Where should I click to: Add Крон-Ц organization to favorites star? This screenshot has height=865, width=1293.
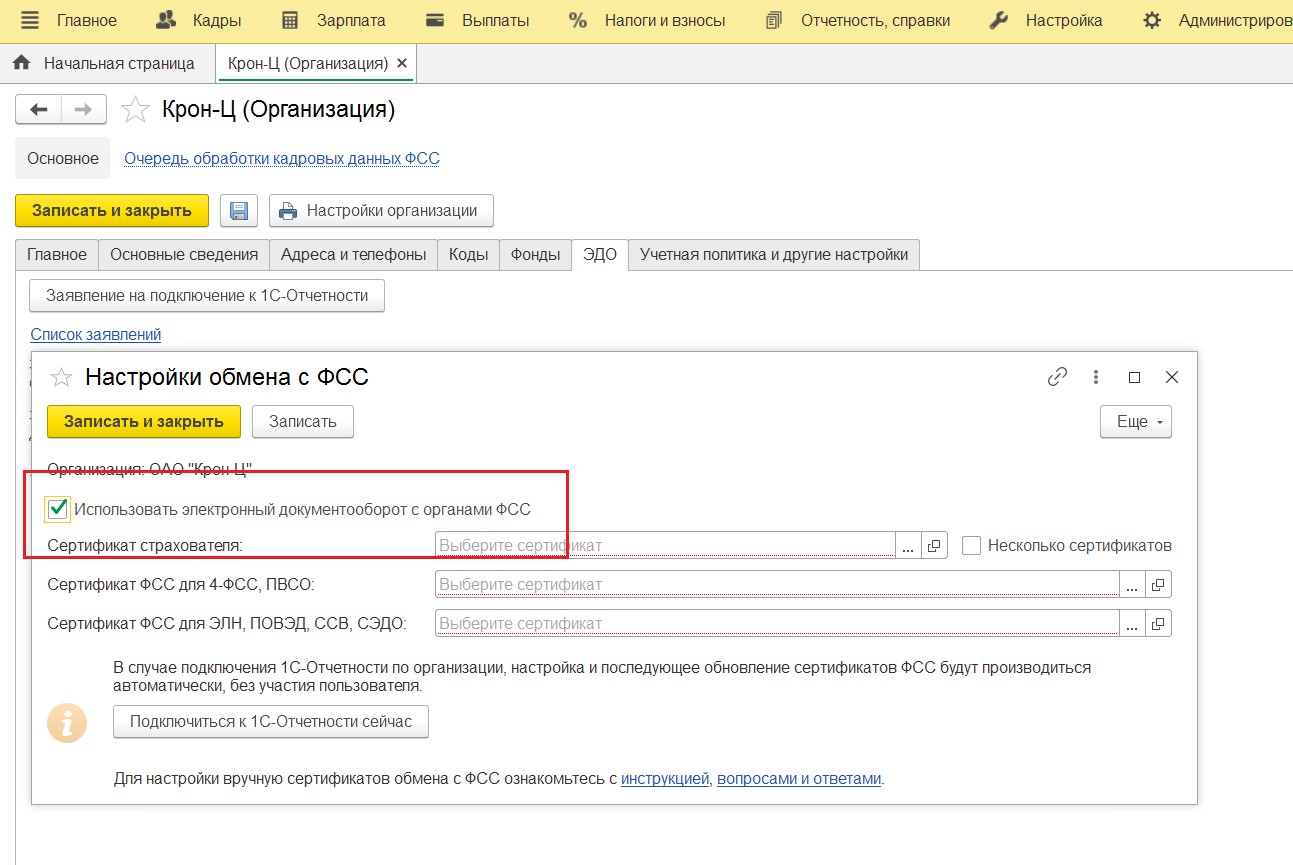pyautogui.click(x=135, y=110)
